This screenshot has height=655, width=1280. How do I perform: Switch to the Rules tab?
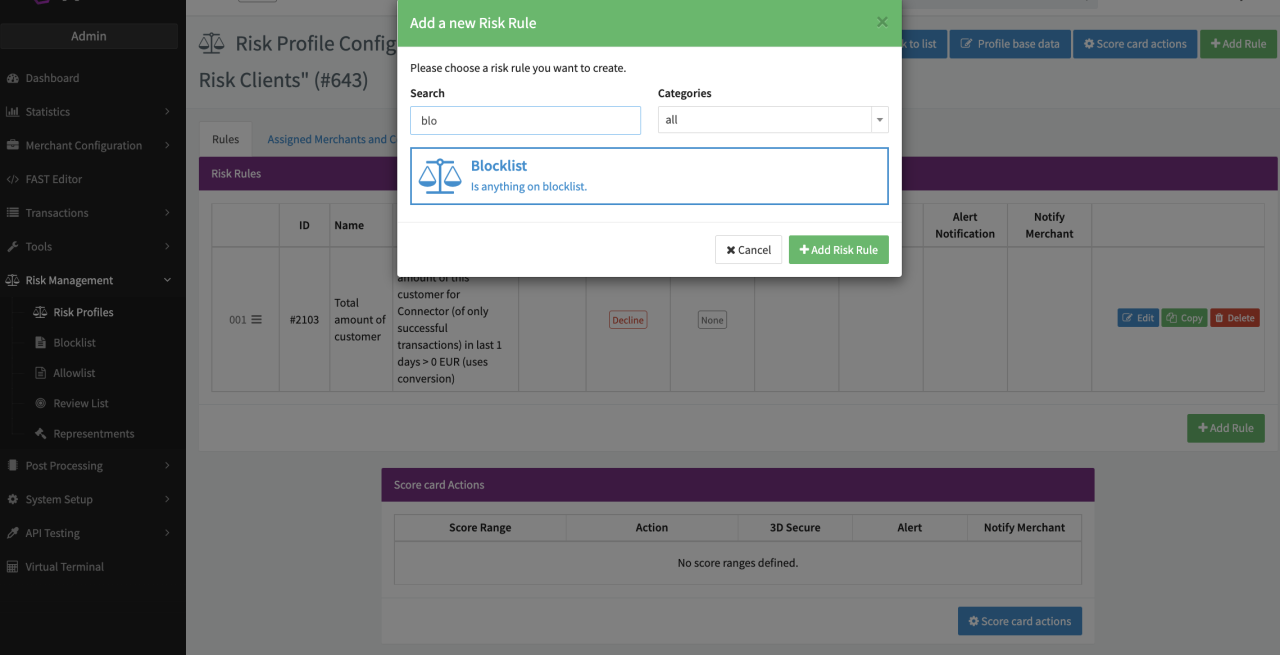tap(225, 140)
